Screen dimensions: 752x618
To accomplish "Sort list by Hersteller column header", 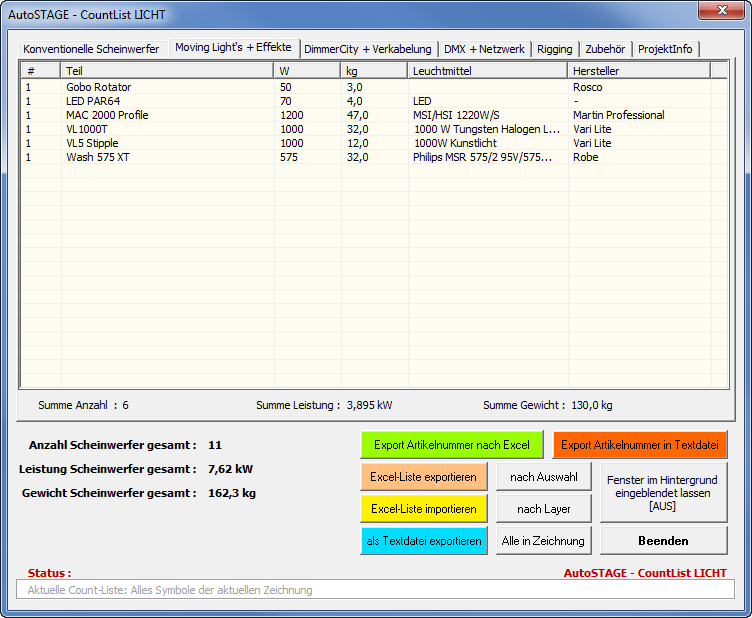I will (x=638, y=71).
